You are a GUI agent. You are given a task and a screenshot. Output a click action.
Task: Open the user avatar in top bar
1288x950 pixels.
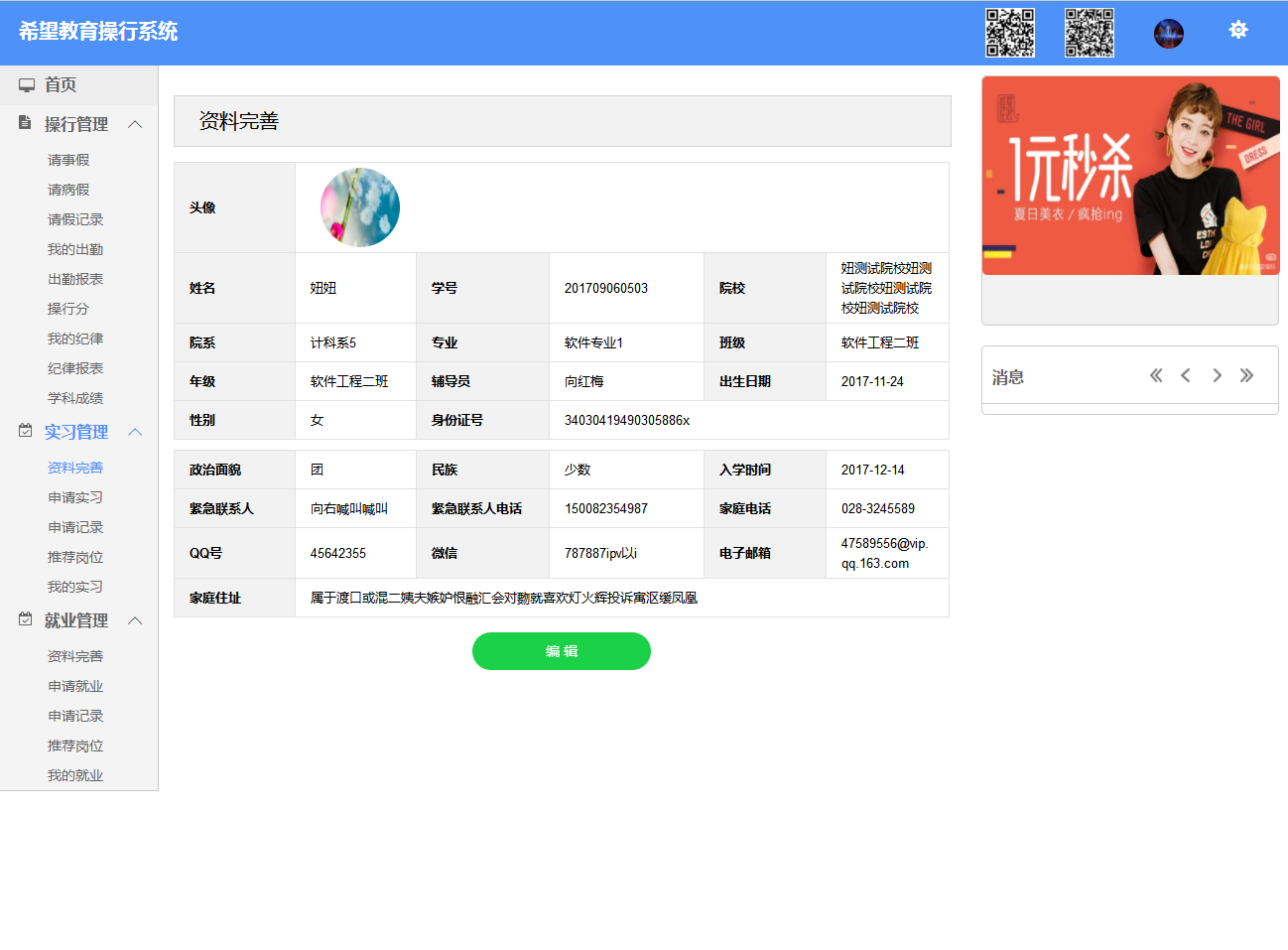(1168, 34)
